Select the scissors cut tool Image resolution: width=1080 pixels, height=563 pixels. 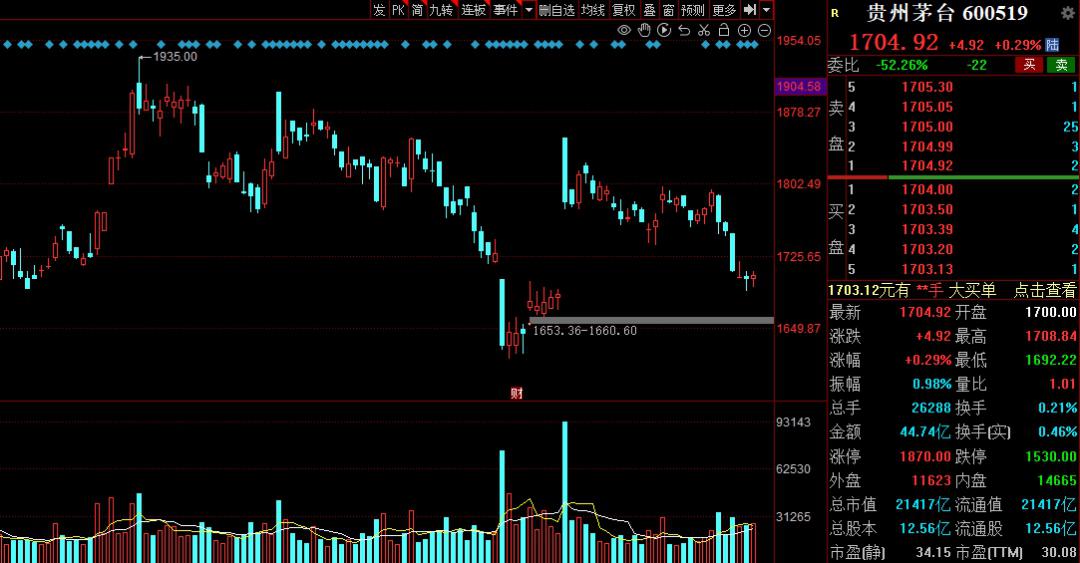point(704,30)
